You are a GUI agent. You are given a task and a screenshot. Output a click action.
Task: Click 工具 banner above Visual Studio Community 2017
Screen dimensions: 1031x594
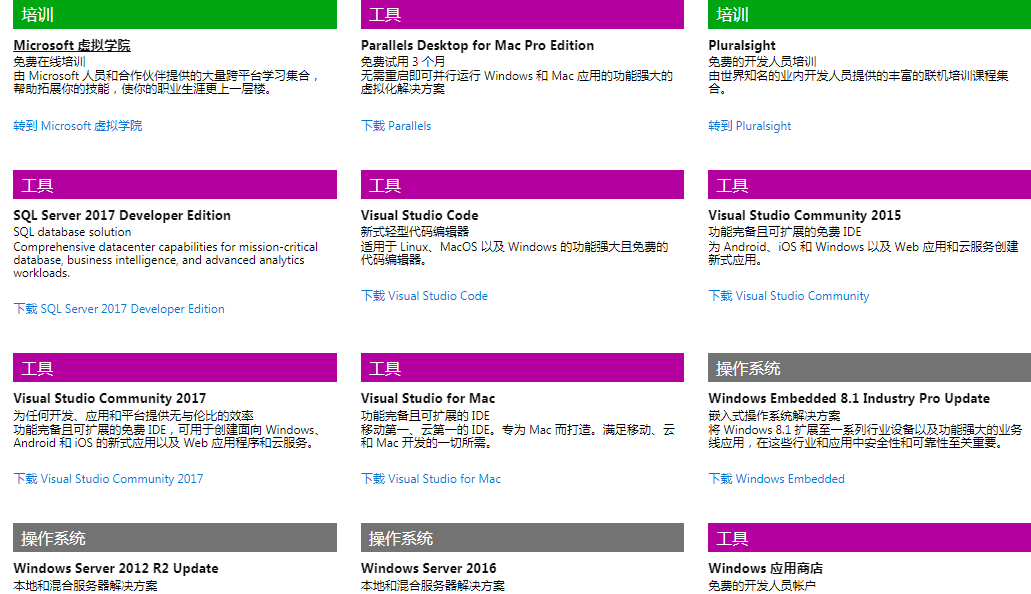coord(175,368)
